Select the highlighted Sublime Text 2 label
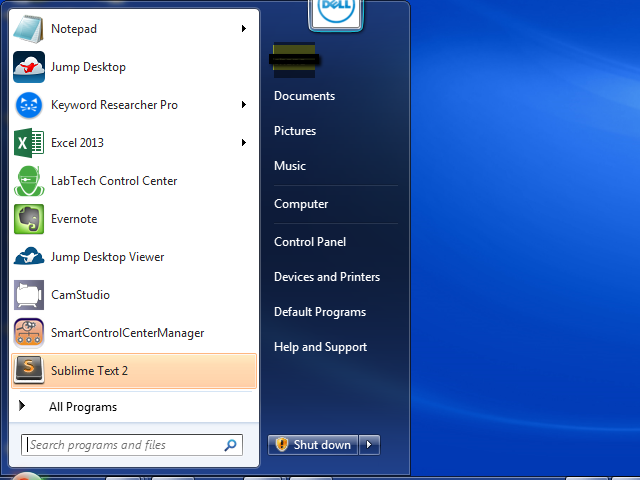This screenshot has height=480, width=640. pos(89,371)
